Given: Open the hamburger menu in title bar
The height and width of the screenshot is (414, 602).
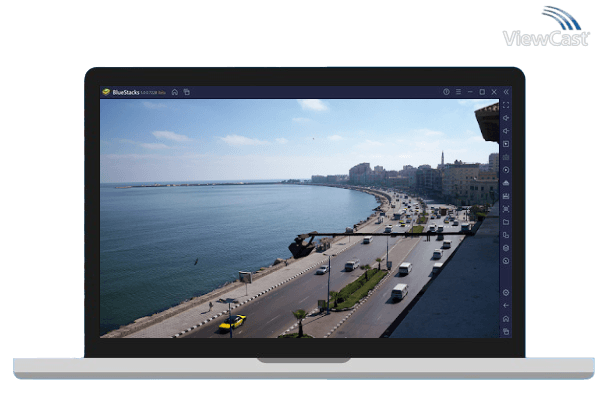Looking at the screenshot, I should (458, 92).
